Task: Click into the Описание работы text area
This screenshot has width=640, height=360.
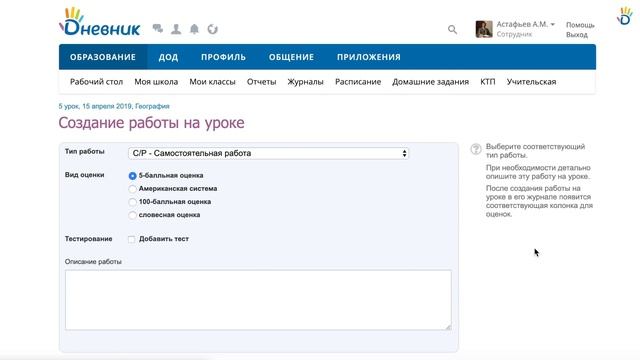Action: (x=258, y=300)
